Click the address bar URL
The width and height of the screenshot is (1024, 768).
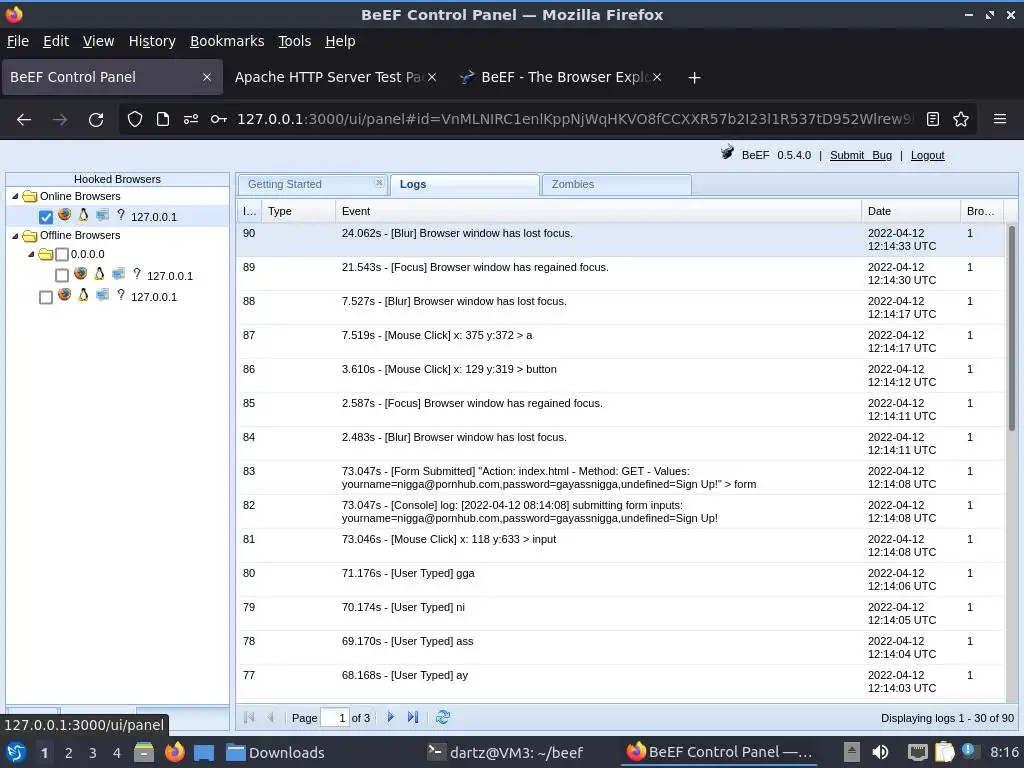(575, 119)
